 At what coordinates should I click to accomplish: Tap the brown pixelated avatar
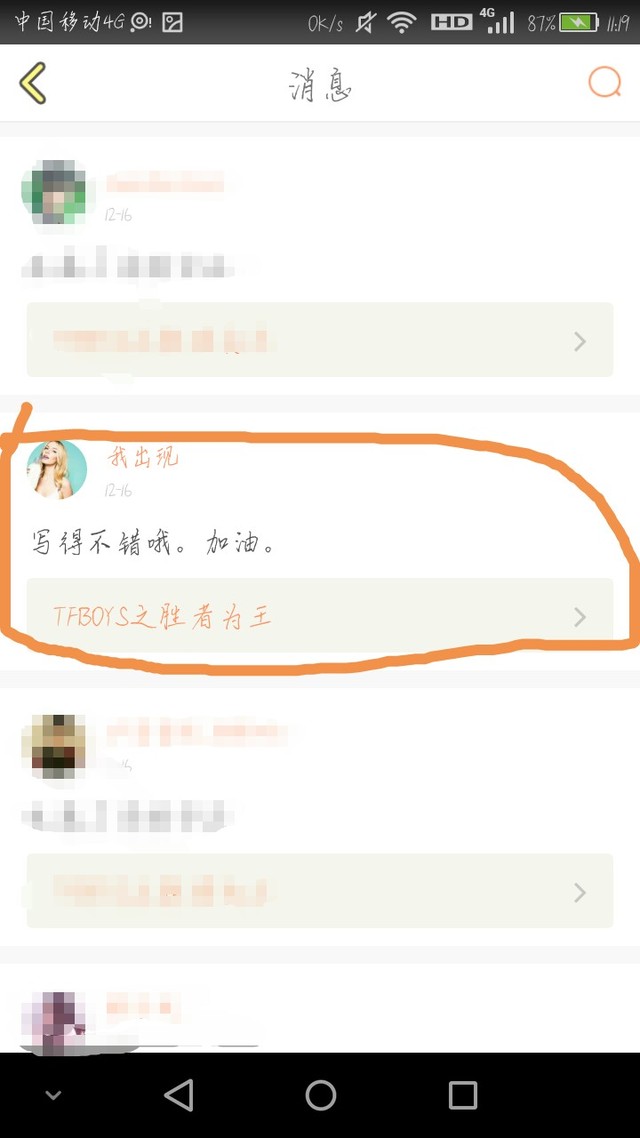pos(54,746)
